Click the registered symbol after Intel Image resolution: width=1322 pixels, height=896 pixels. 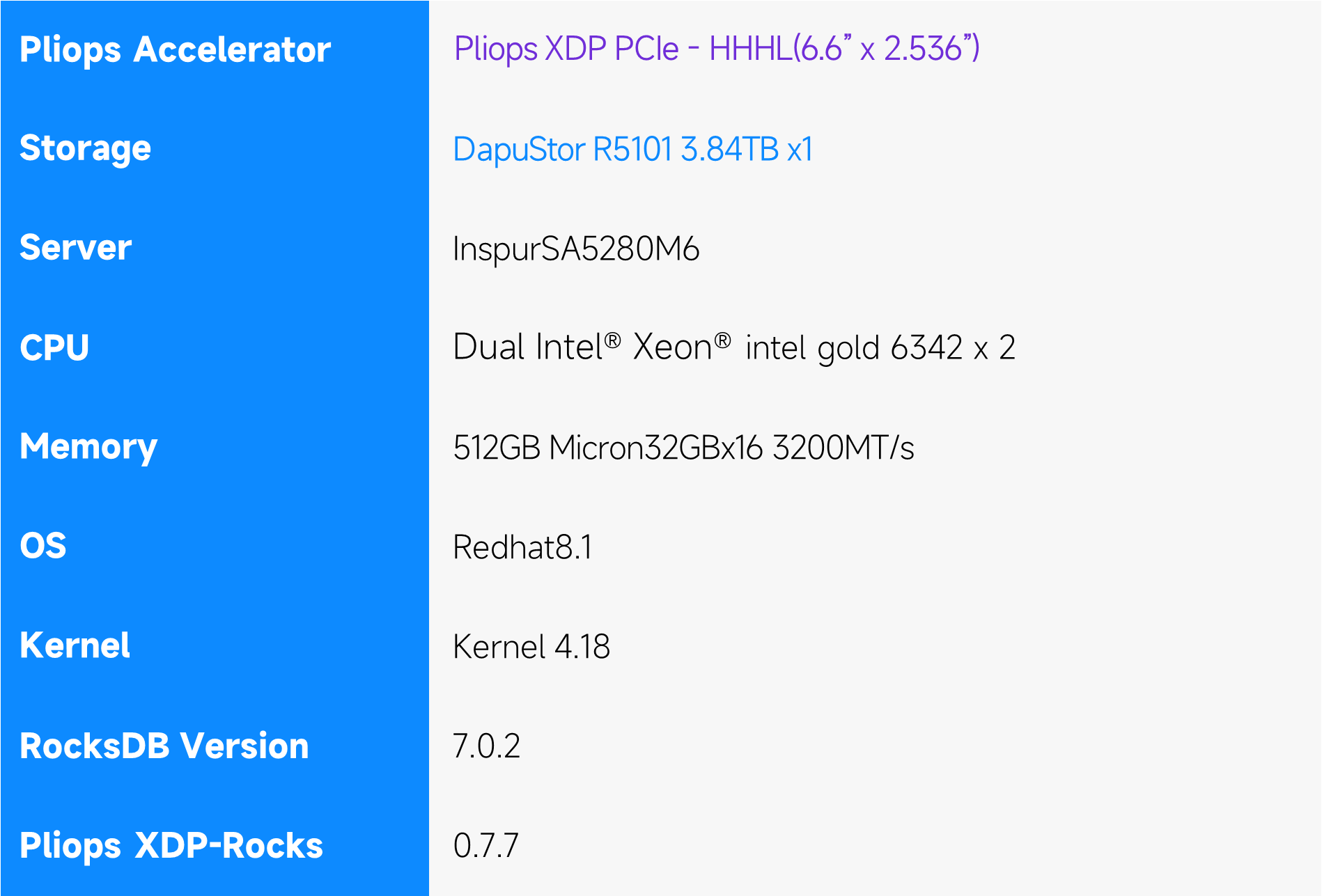coord(612,340)
